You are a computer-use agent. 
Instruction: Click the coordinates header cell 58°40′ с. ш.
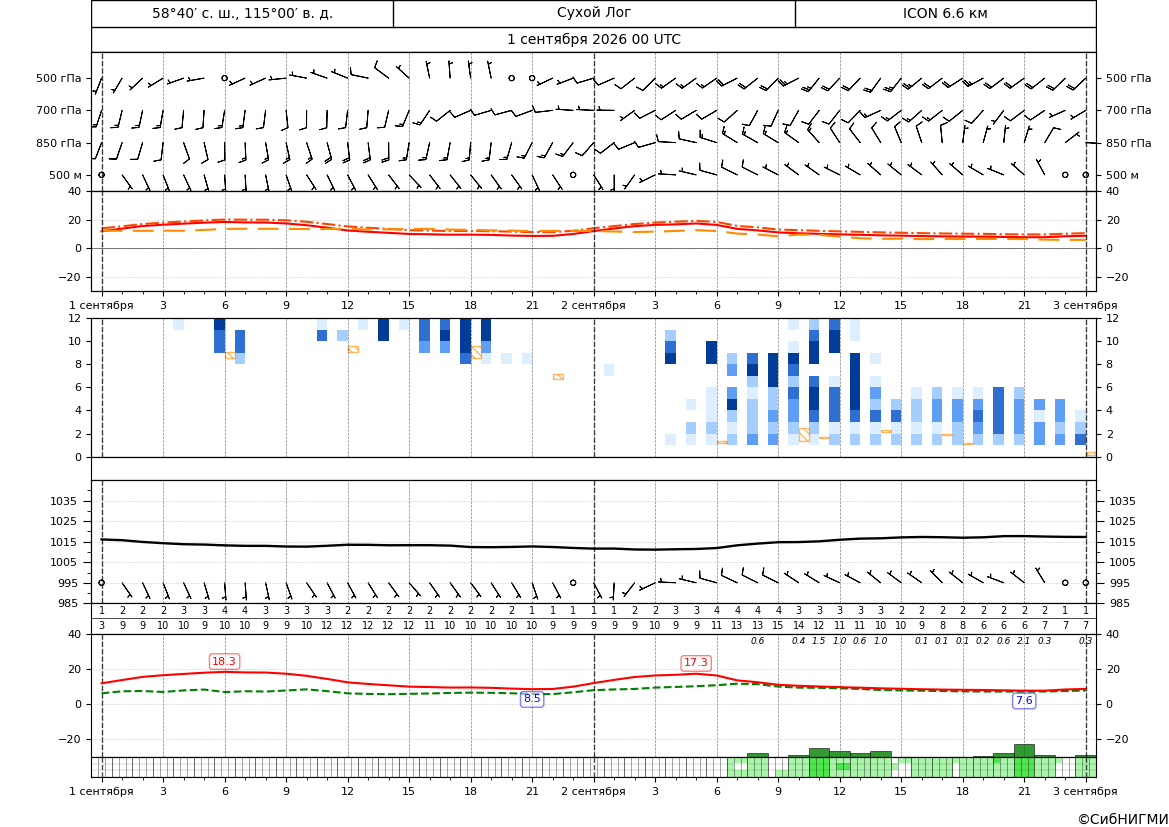pos(242,13)
